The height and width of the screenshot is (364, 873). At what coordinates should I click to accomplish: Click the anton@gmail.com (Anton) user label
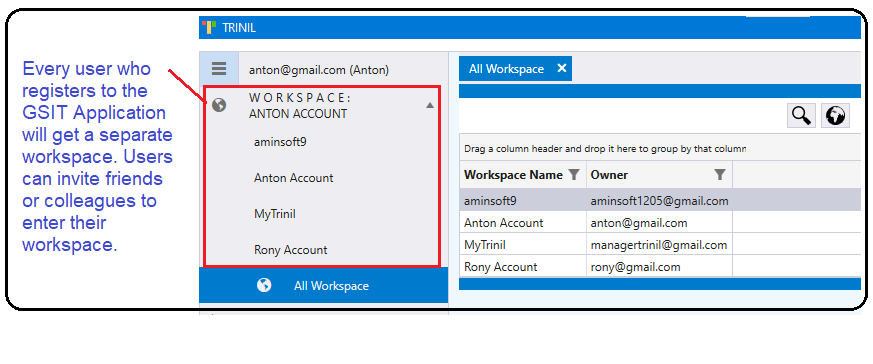pyautogui.click(x=318, y=70)
